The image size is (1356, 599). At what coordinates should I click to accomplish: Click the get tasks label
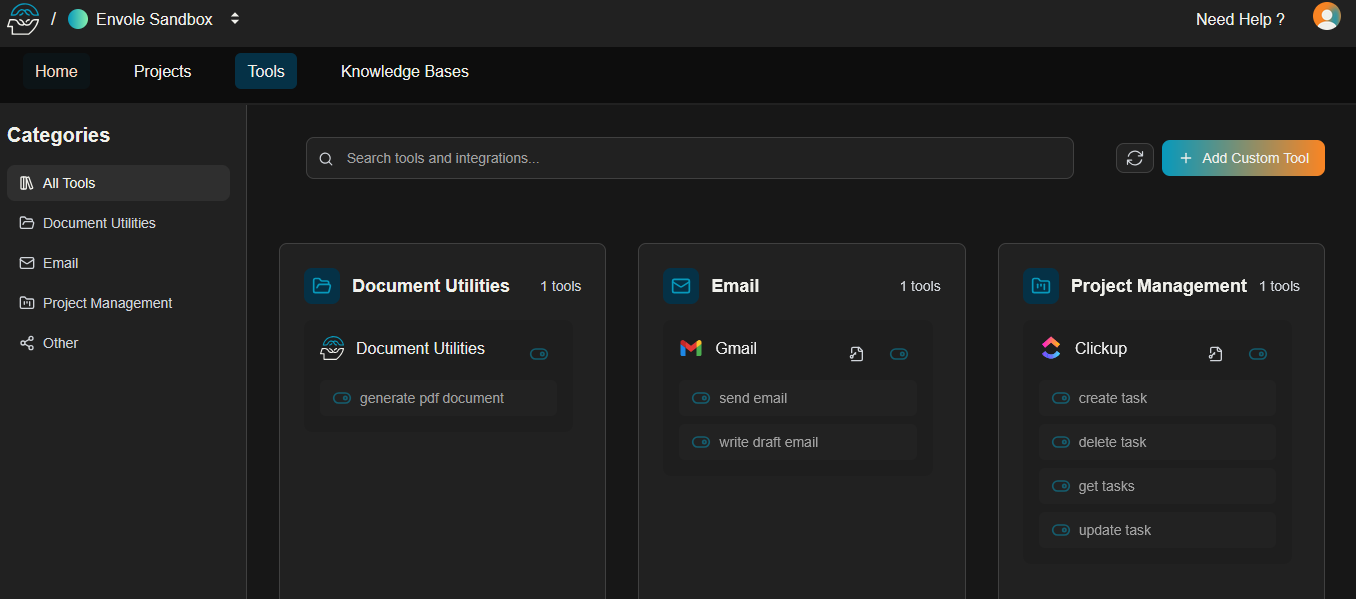[x=1107, y=486]
